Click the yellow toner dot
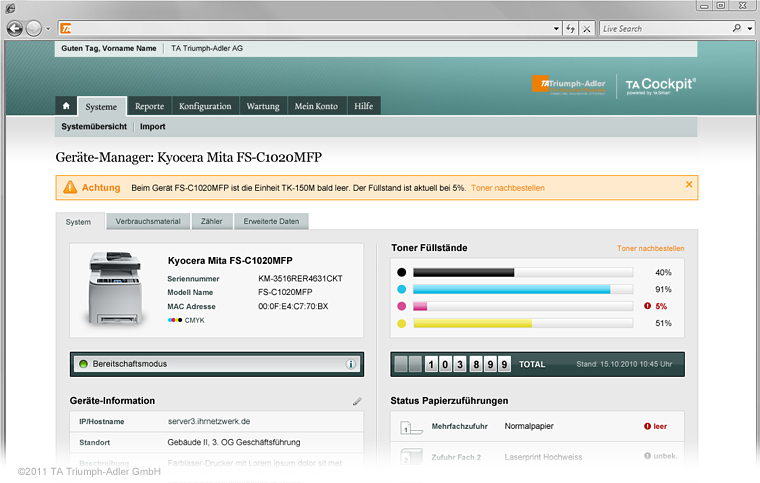760x483 pixels. (401, 323)
